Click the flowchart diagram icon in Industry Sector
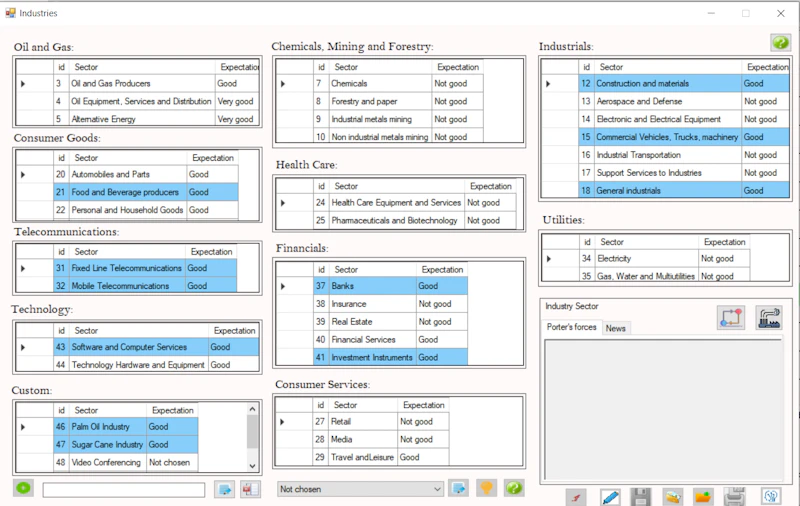 (x=731, y=317)
